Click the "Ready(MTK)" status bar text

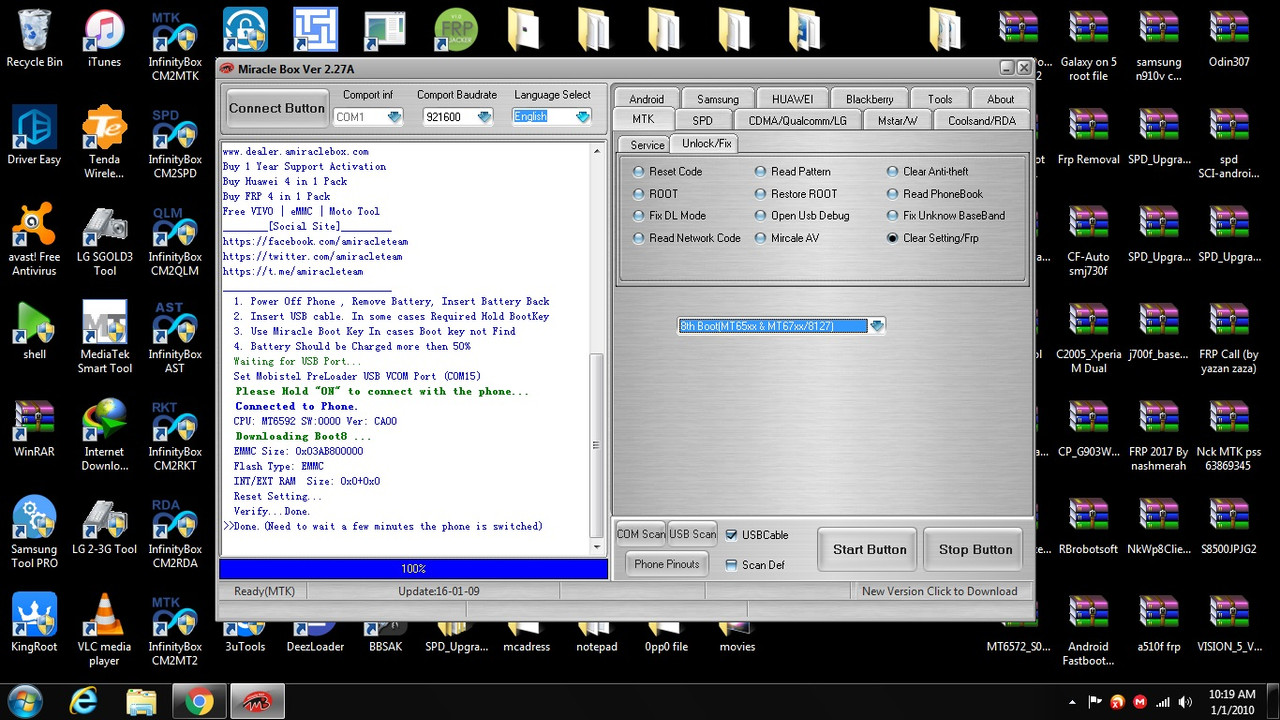pyautogui.click(x=265, y=591)
